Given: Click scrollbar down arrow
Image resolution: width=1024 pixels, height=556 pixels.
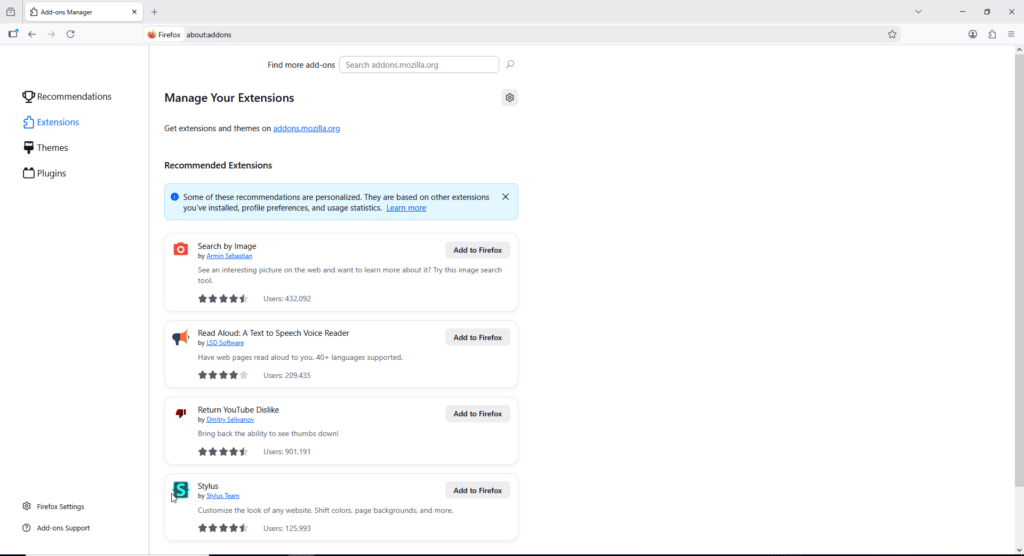Looking at the screenshot, I should 1019,550.
